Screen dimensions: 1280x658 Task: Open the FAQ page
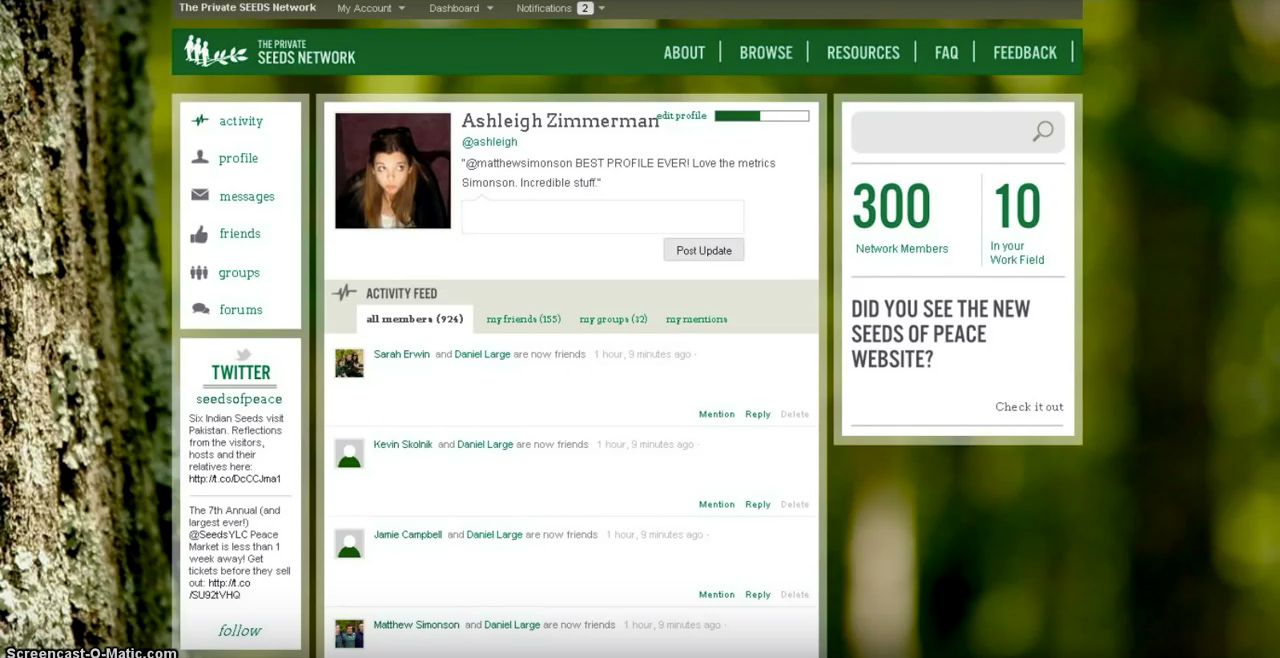[946, 52]
